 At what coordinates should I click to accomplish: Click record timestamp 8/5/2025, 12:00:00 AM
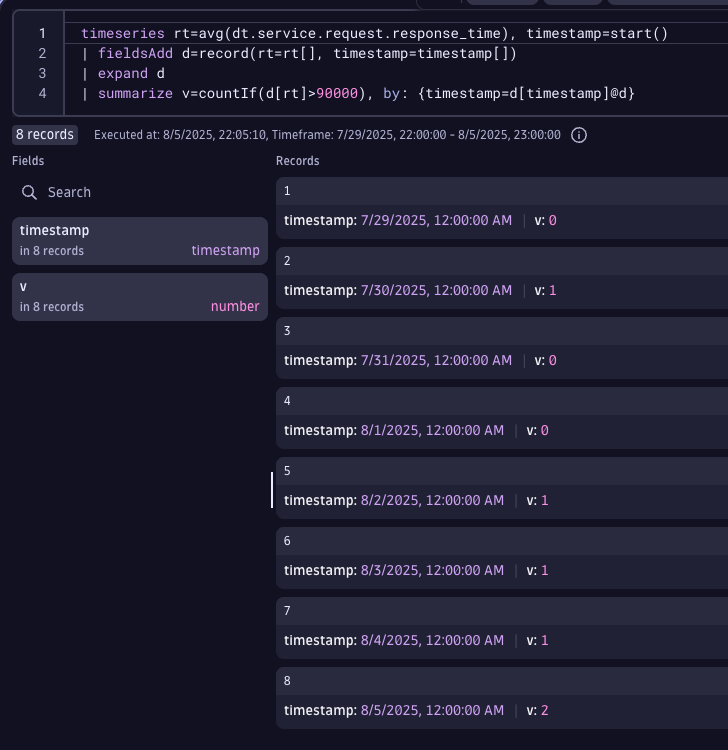tap(432, 710)
